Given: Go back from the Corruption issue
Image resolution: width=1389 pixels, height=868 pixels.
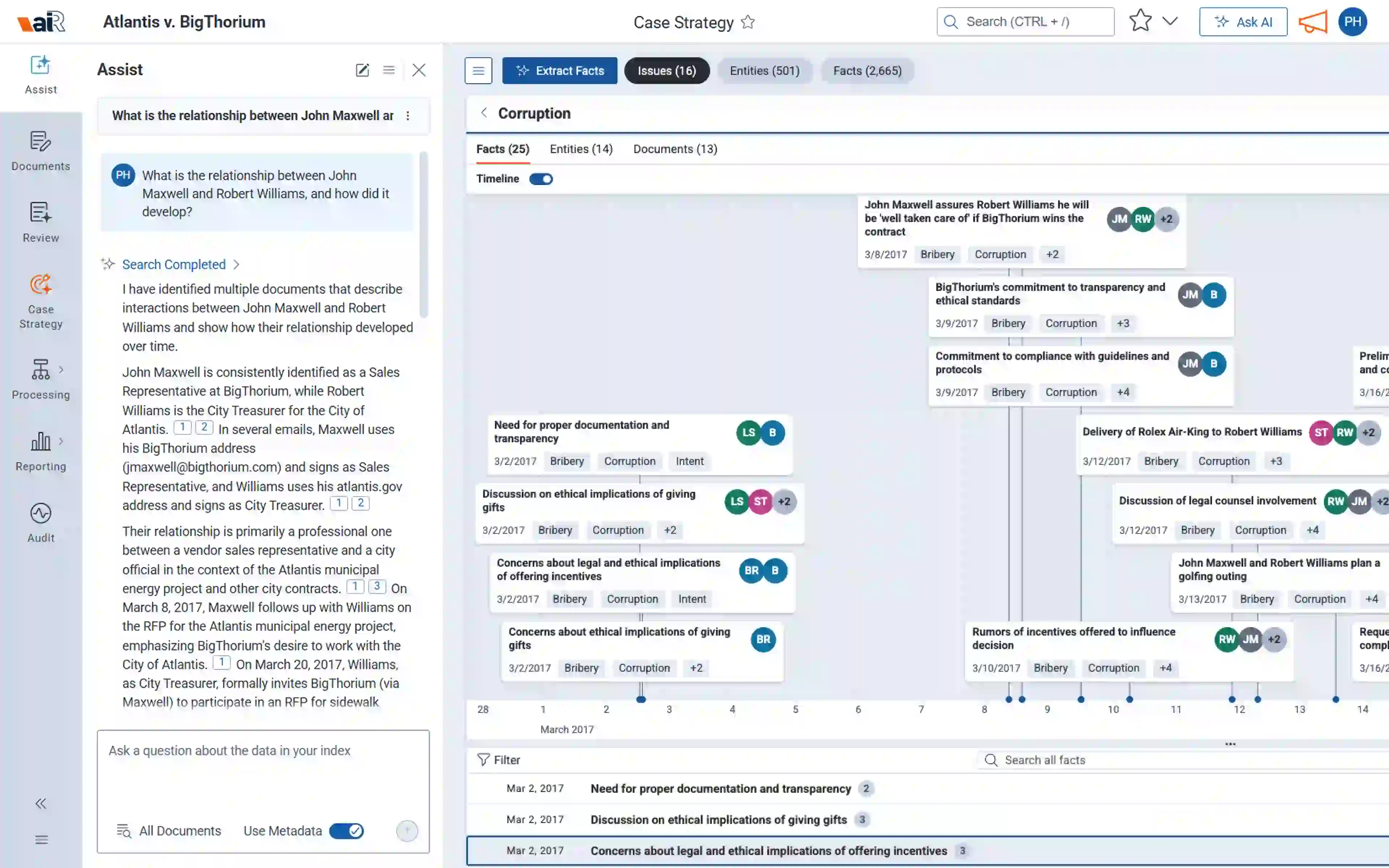Looking at the screenshot, I should [484, 113].
